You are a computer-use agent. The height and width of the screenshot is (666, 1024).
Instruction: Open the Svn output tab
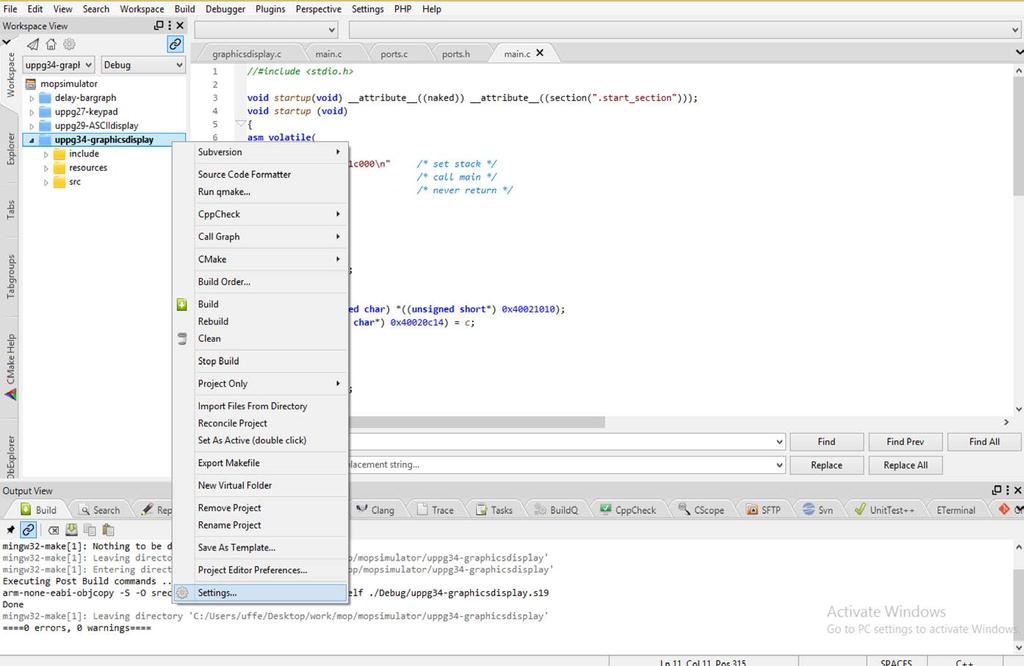click(x=818, y=510)
